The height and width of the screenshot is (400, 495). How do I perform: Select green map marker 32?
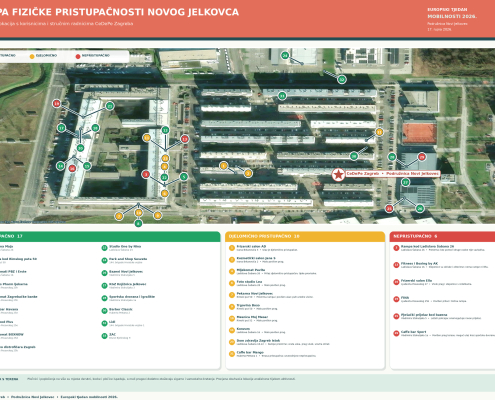(x=342, y=79)
